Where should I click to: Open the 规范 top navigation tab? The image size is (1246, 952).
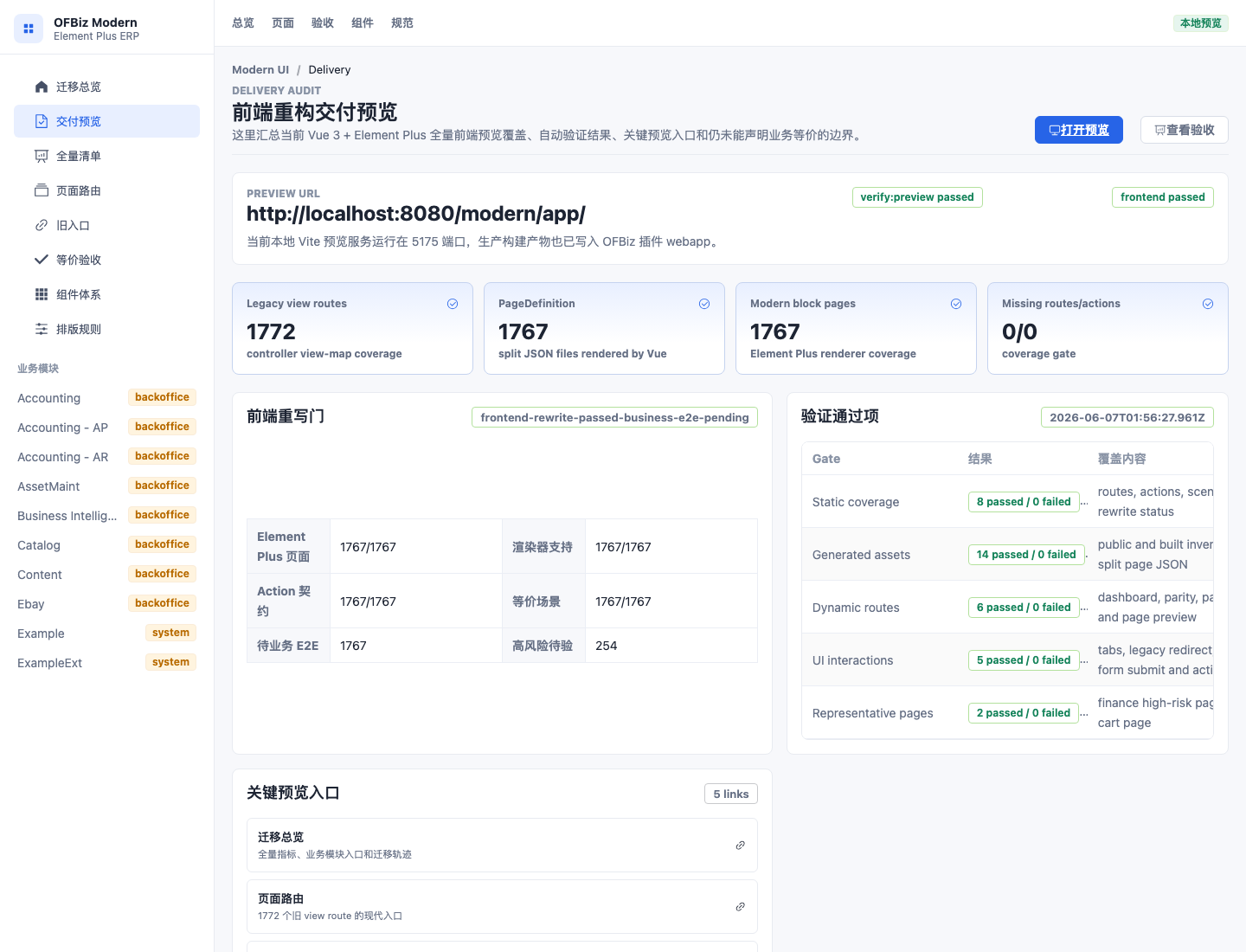click(x=402, y=23)
